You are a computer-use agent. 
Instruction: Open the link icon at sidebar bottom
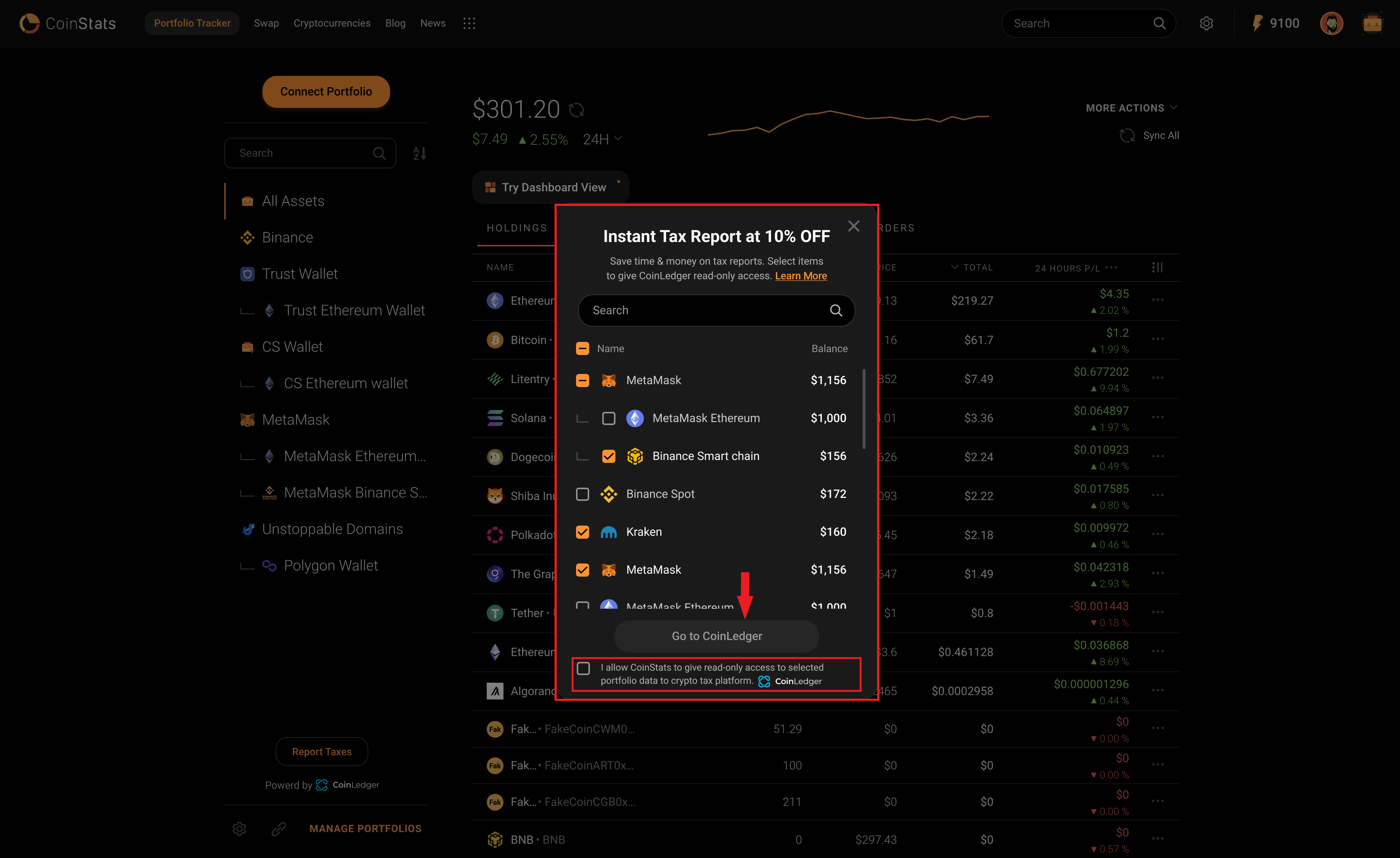[x=279, y=828]
